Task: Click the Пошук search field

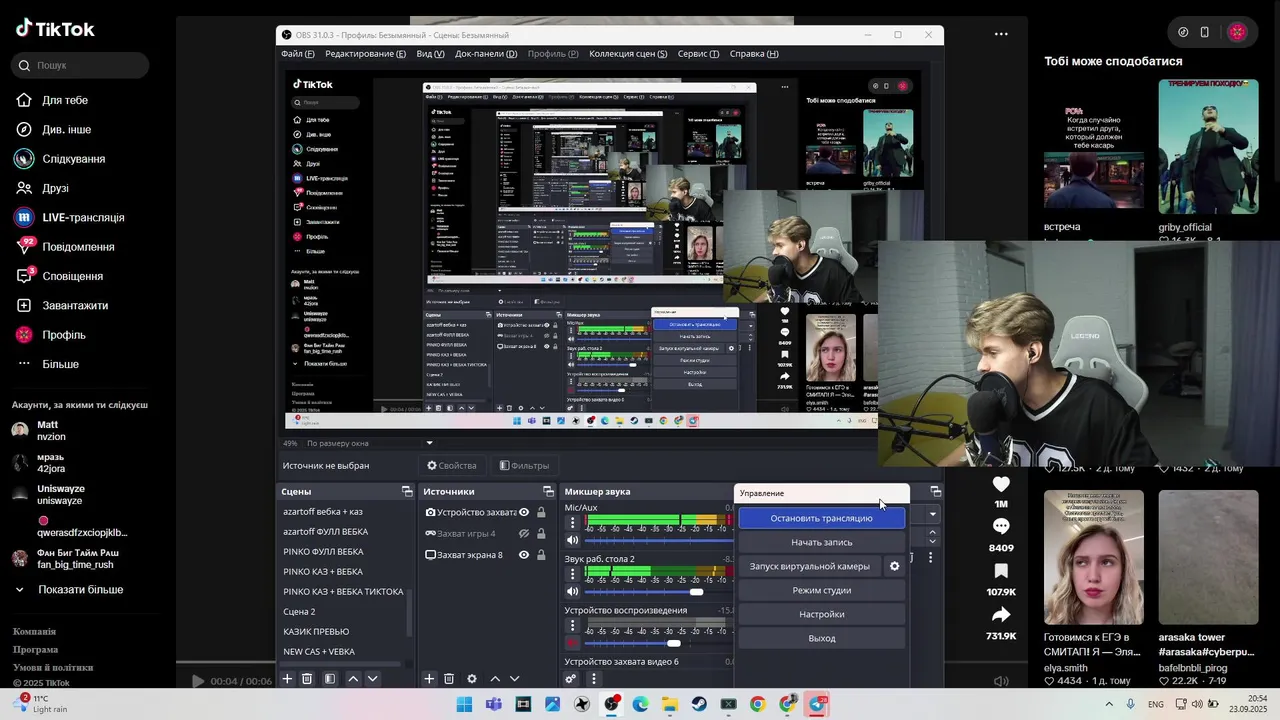Action: point(80,65)
